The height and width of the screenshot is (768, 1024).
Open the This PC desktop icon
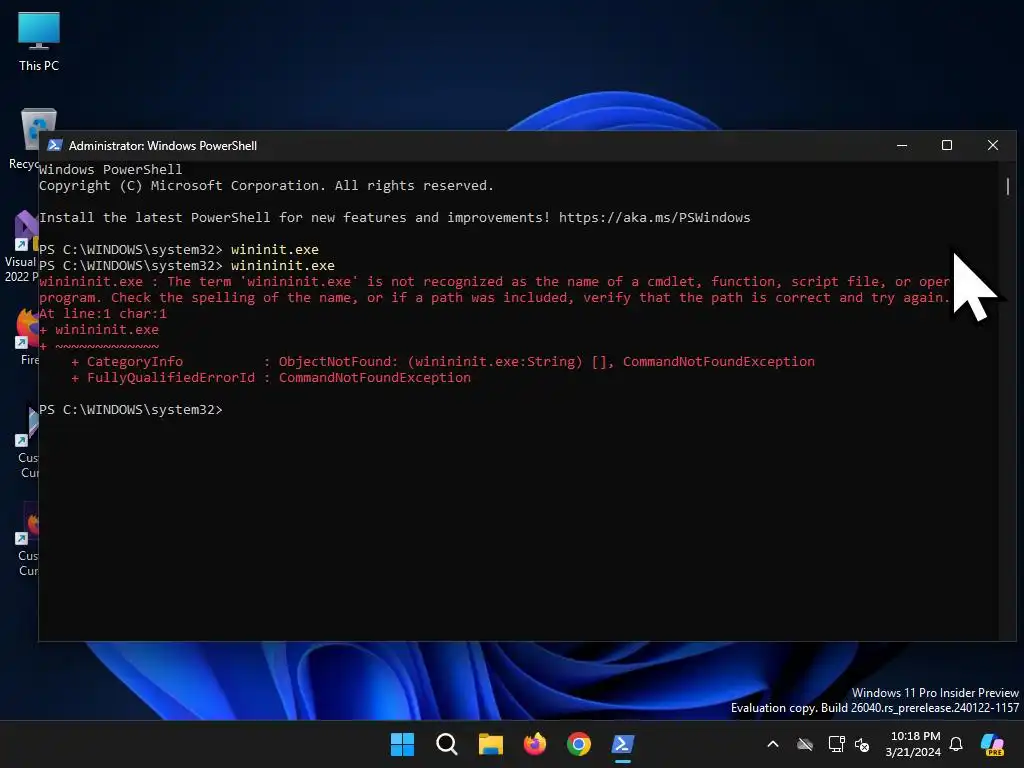[x=39, y=41]
